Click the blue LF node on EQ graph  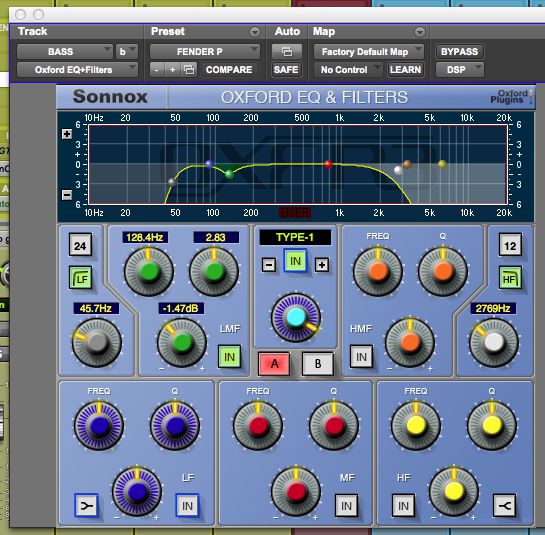pos(209,164)
